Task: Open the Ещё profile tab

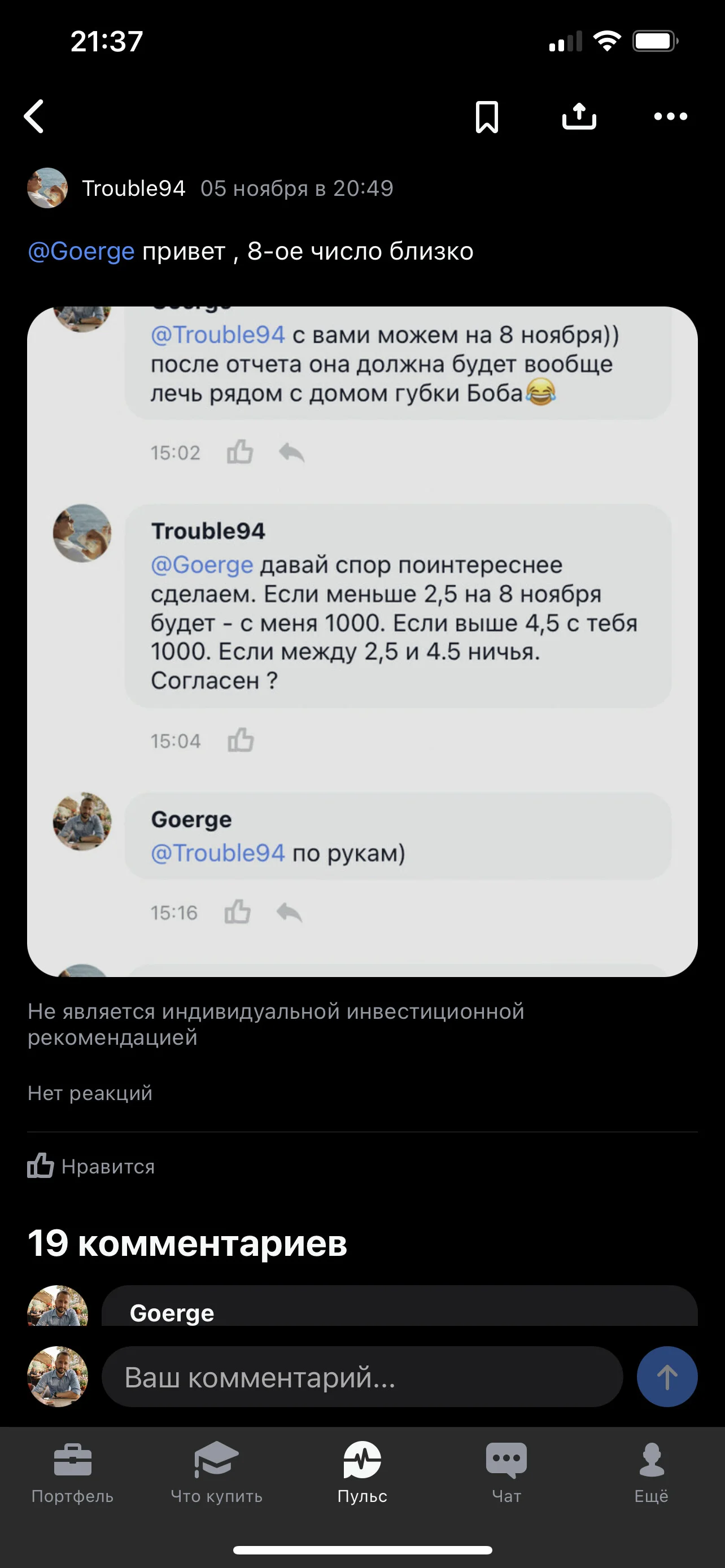Action: tap(652, 1473)
